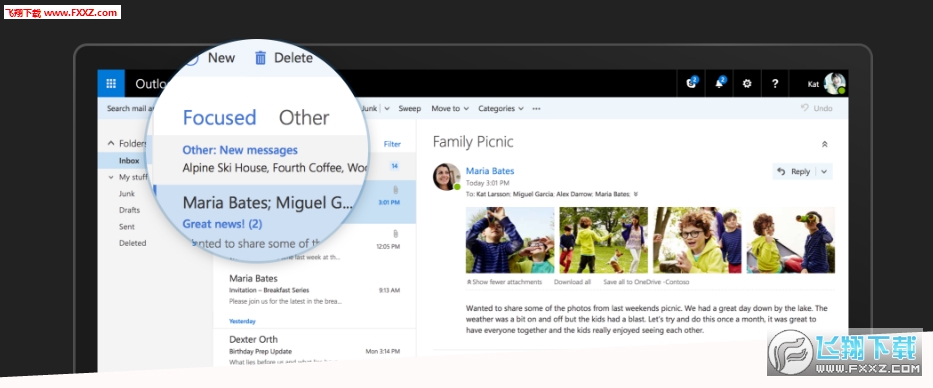Collapse the conversation with double chevron
Screen dimensions: 933x388
pos(825,144)
